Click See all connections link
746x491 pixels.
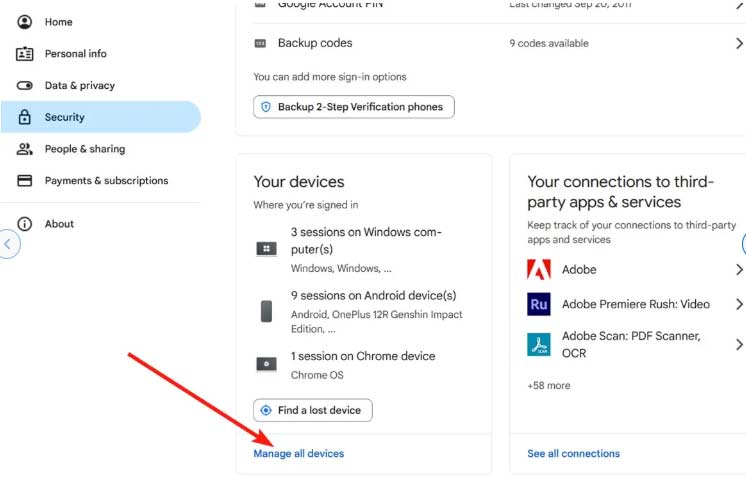click(x=573, y=454)
